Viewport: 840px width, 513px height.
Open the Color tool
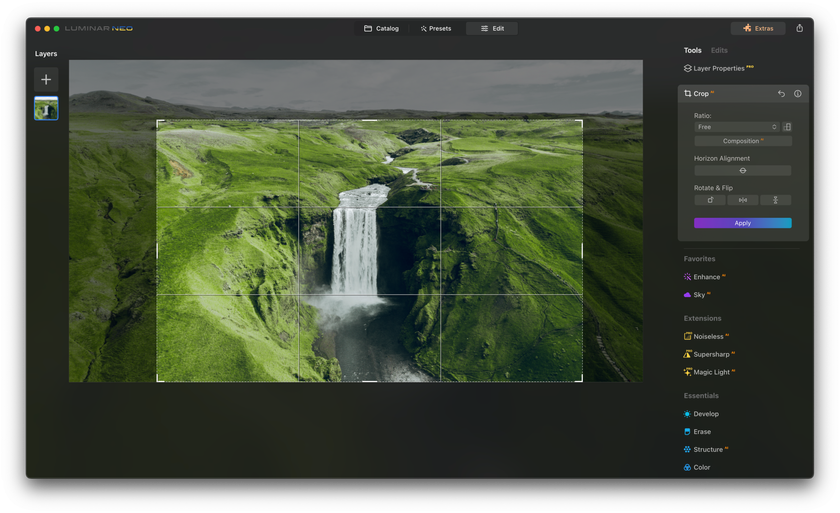tap(697, 467)
